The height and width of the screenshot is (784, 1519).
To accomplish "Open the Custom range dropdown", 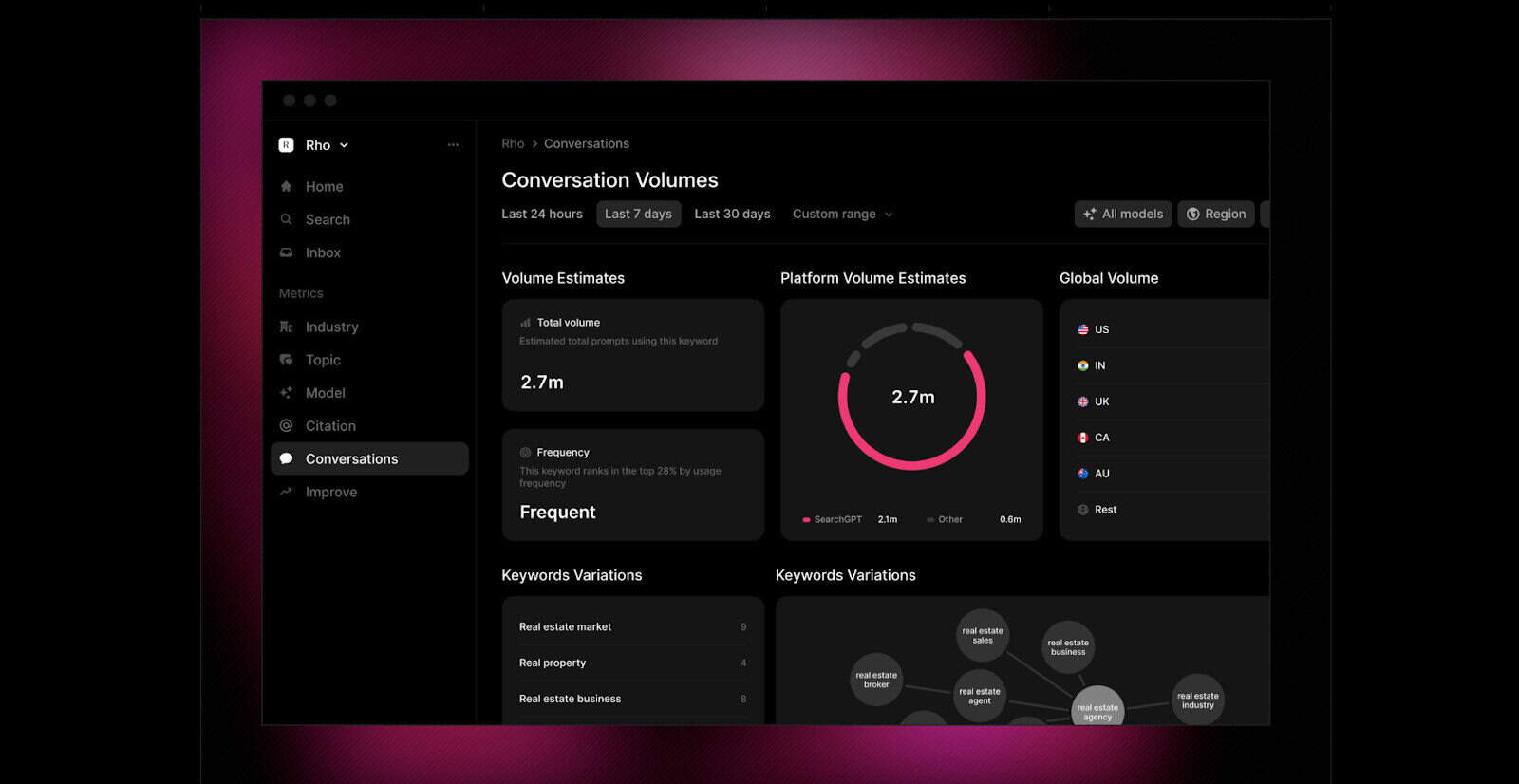I will point(842,215).
